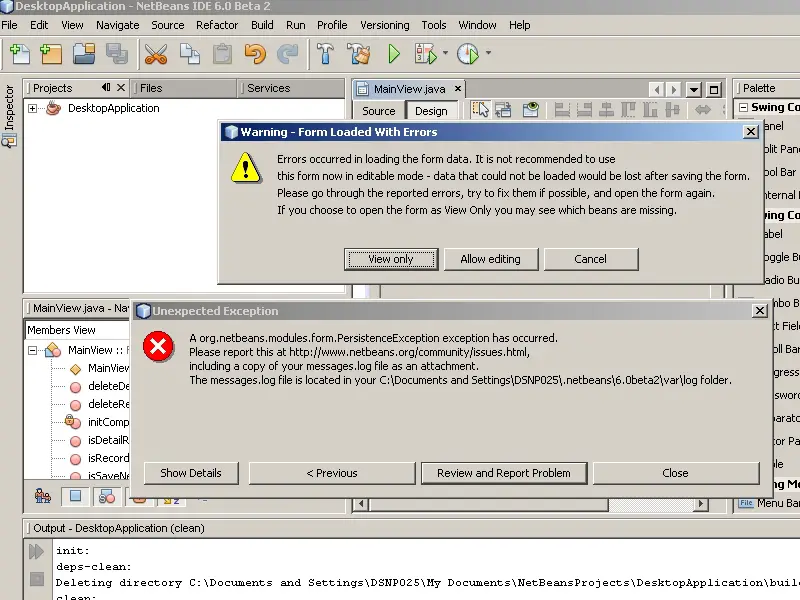This screenshot has width=800, height=600.
Task: Click the Allow editing button
Action: click(490, 259)
